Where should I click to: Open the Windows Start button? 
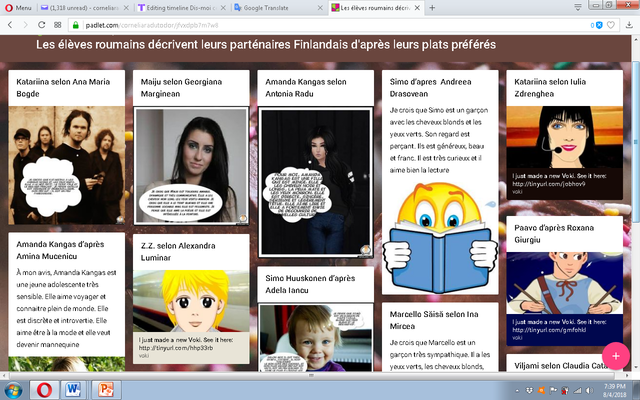tap(13, 390)
